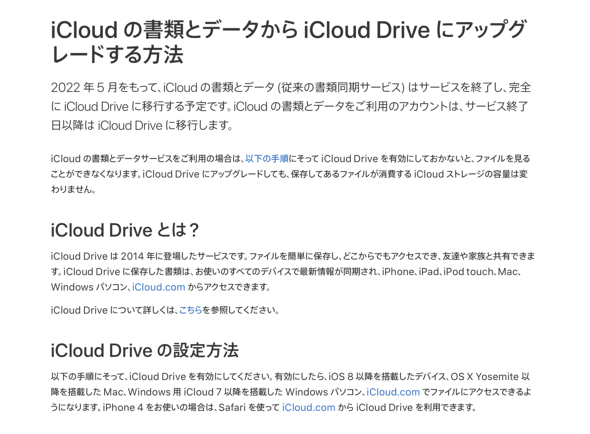This screenshot has height=434, width=590.
Task: Click the (従来の書類同期サービス) parenthetical text
Action: pos(341,87)
